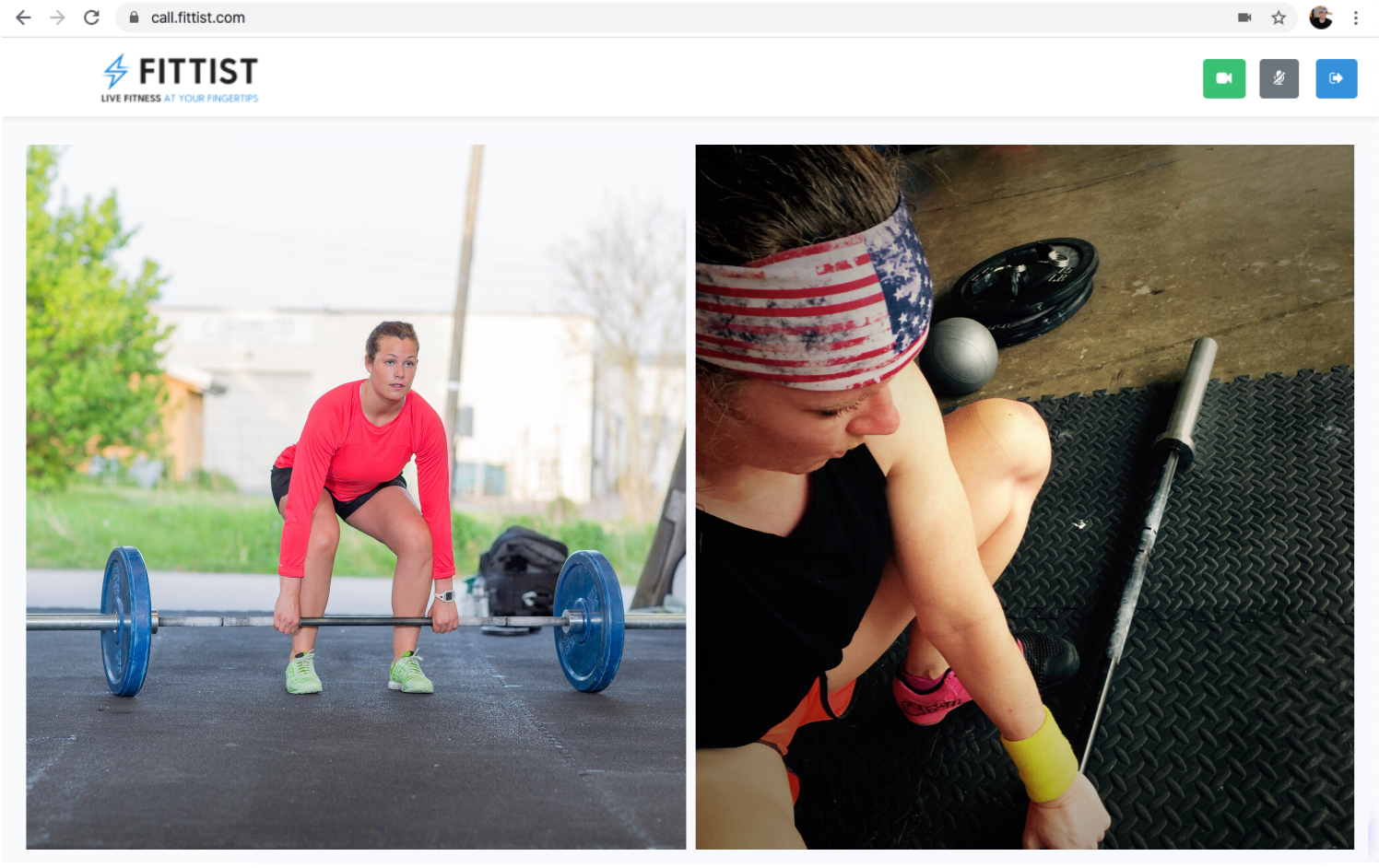Click the "Live Fitness at your fingertips" tagline
This screenshot has width=1379, height=868.
point(180,99)
